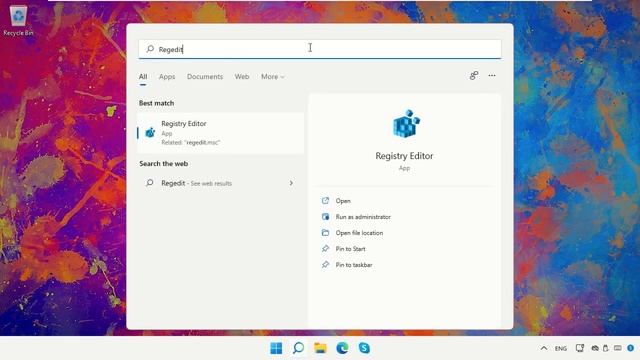Viewport: 640px width, 360px height.
Task: Click the cloud sync tray icon
Action: [595, 348]
